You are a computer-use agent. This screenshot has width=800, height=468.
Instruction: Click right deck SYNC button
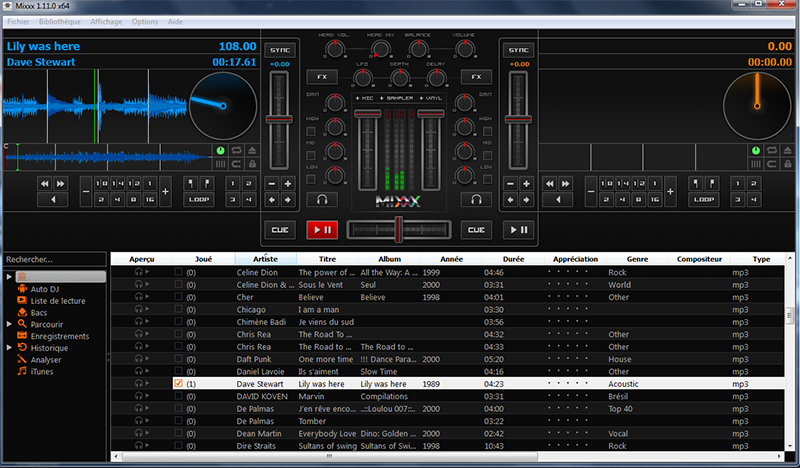[518, 50]
